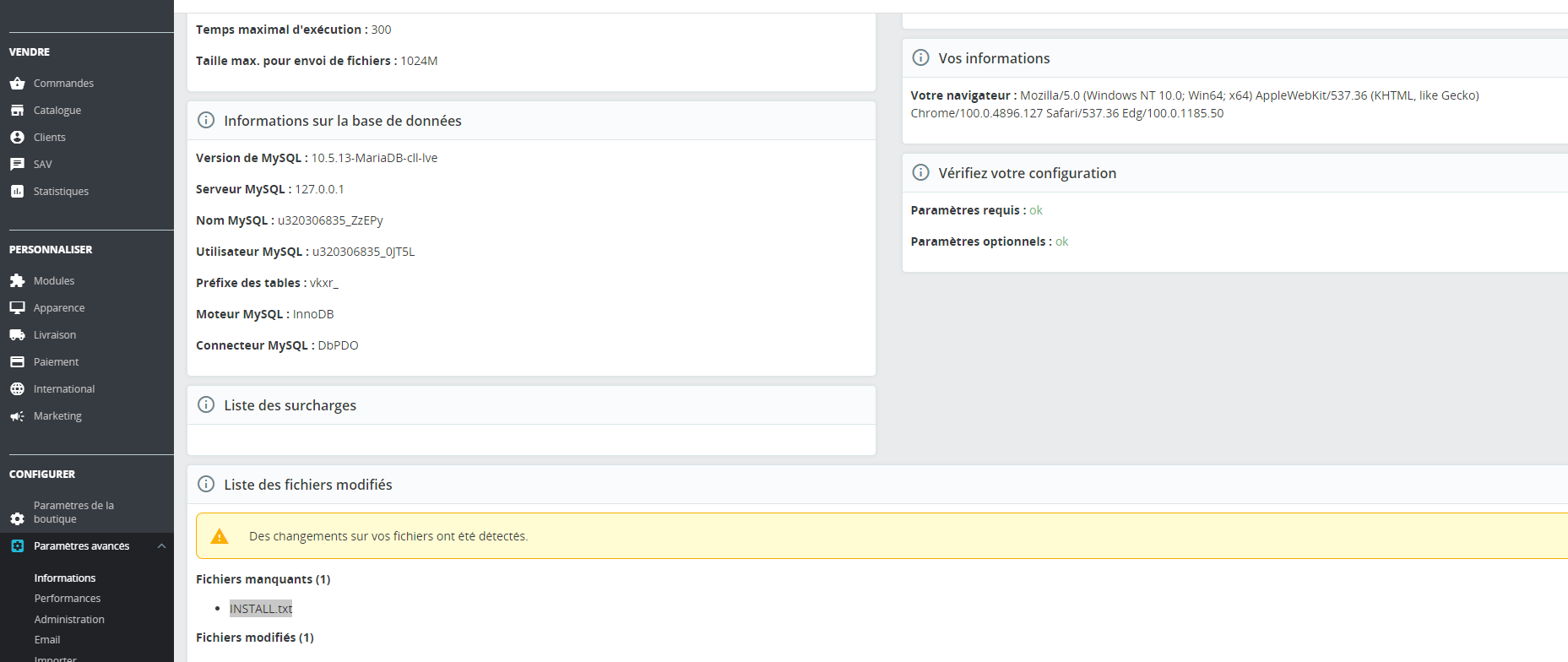
Task: Open Paiement via the credit card icon
Action: (17, 362)
